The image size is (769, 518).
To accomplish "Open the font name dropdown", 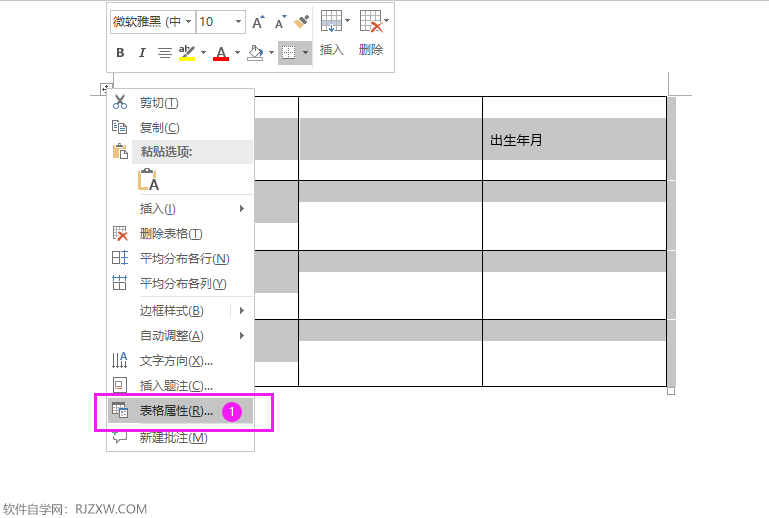I will (188, 22).
